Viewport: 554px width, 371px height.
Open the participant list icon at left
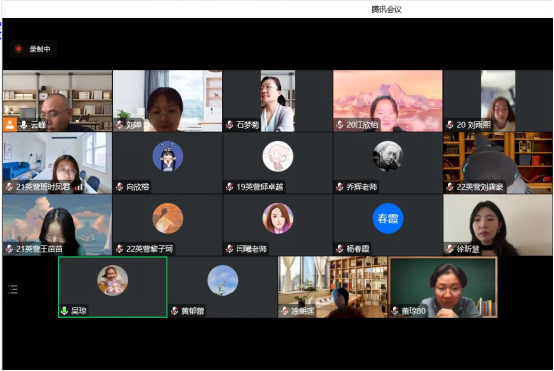coord(13,289)
